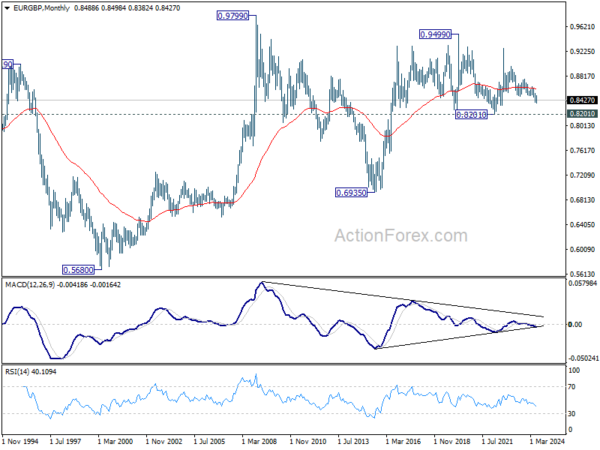Click the 1 Mar 2024 date label
600x450 pixels.
[546, 442]
